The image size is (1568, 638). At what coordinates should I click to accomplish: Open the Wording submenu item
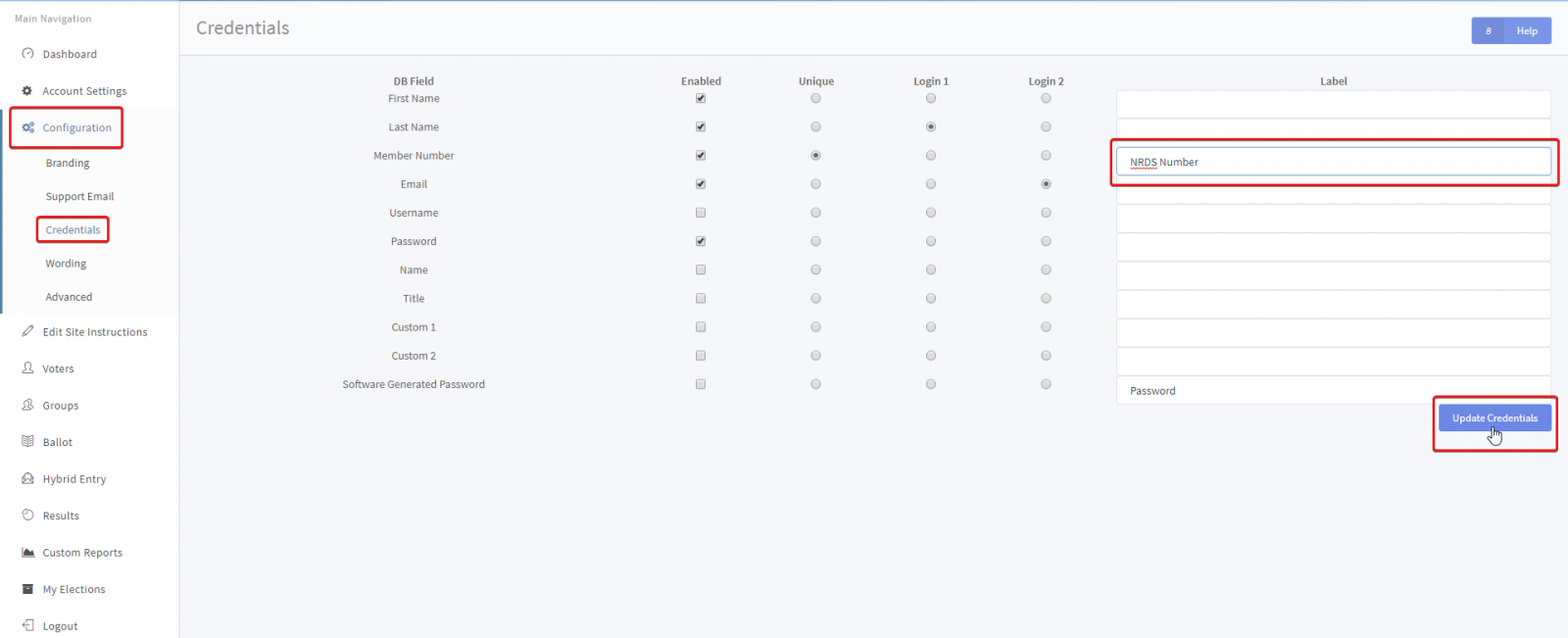pyautogui.click(x=66, y=264)
